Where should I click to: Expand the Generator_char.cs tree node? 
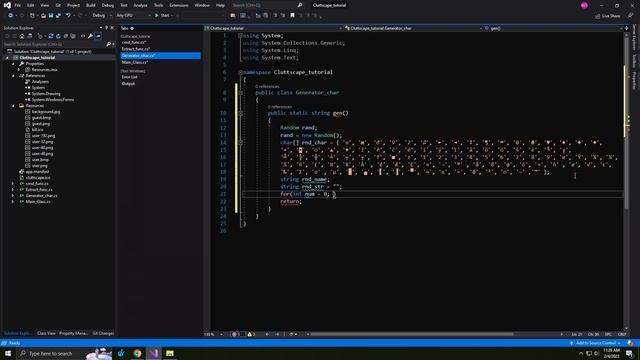[13, 196]
